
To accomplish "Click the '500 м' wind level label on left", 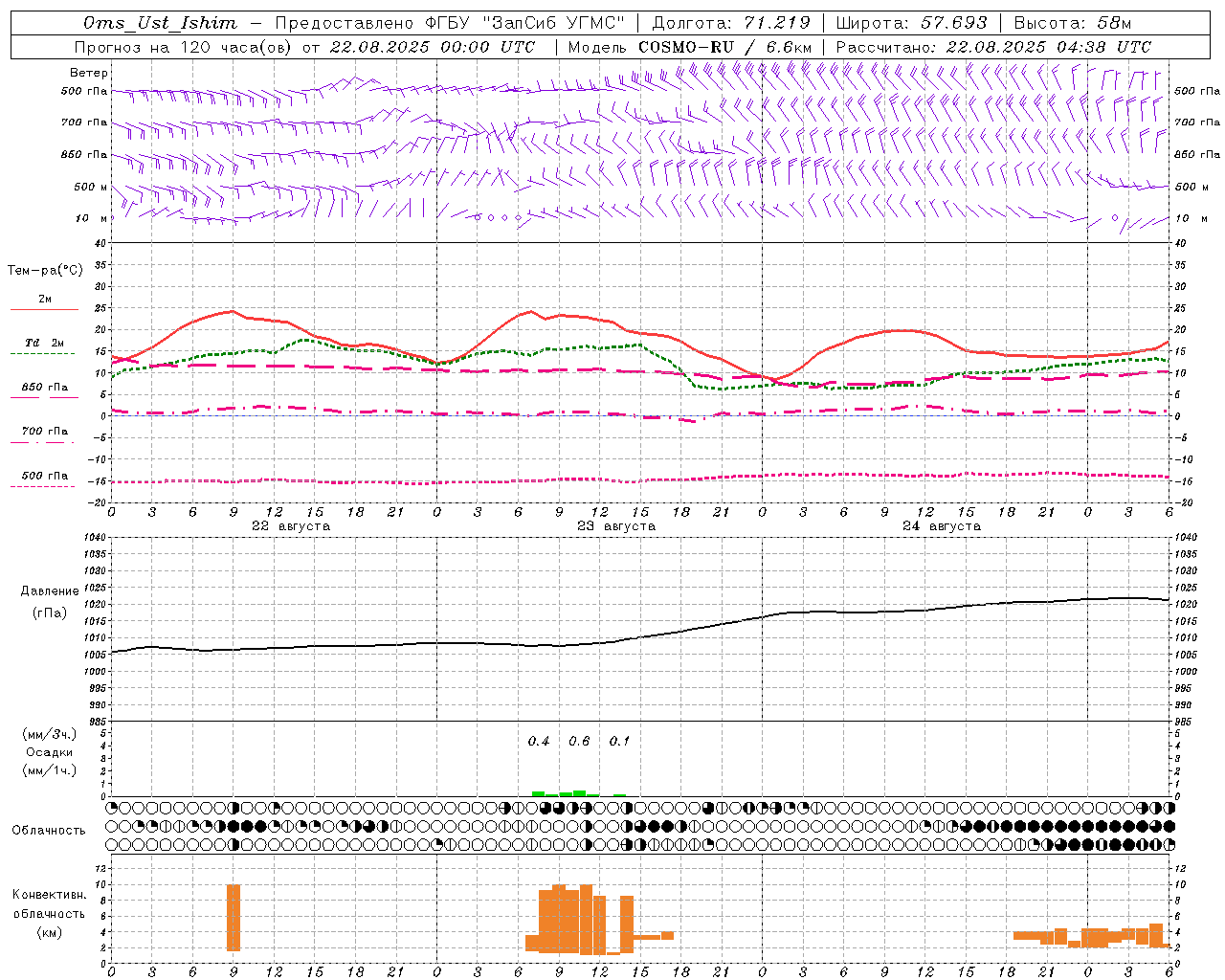I will point(91,188).
